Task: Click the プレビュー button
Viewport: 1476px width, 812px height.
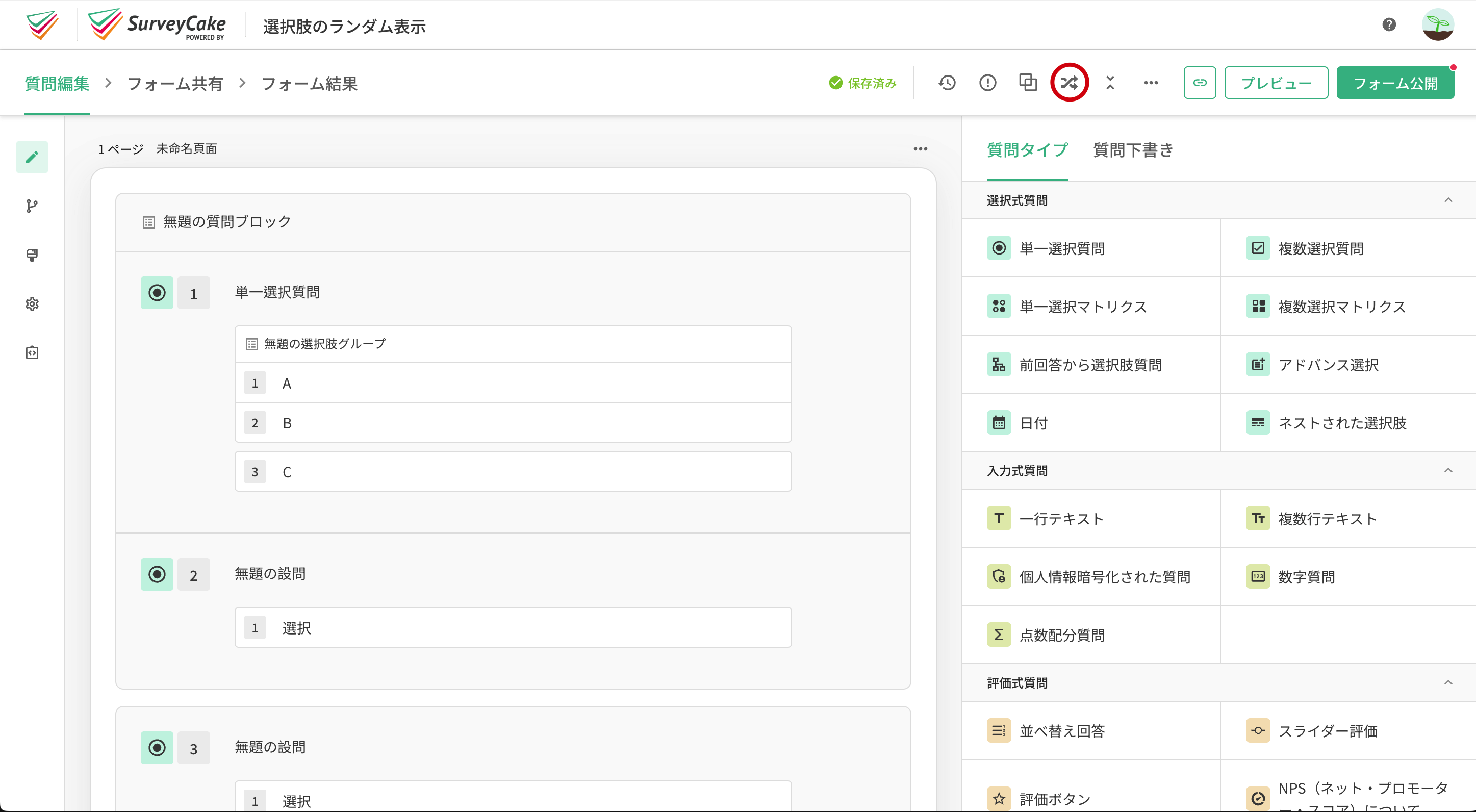Action: pos(1276,83)
